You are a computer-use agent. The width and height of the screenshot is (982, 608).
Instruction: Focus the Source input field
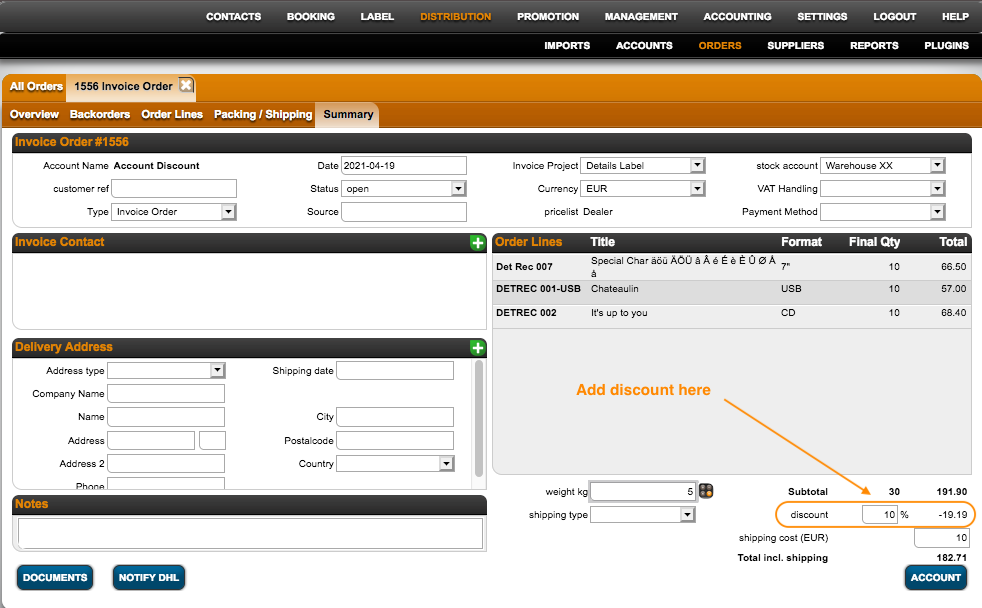(x=404, y=212)
